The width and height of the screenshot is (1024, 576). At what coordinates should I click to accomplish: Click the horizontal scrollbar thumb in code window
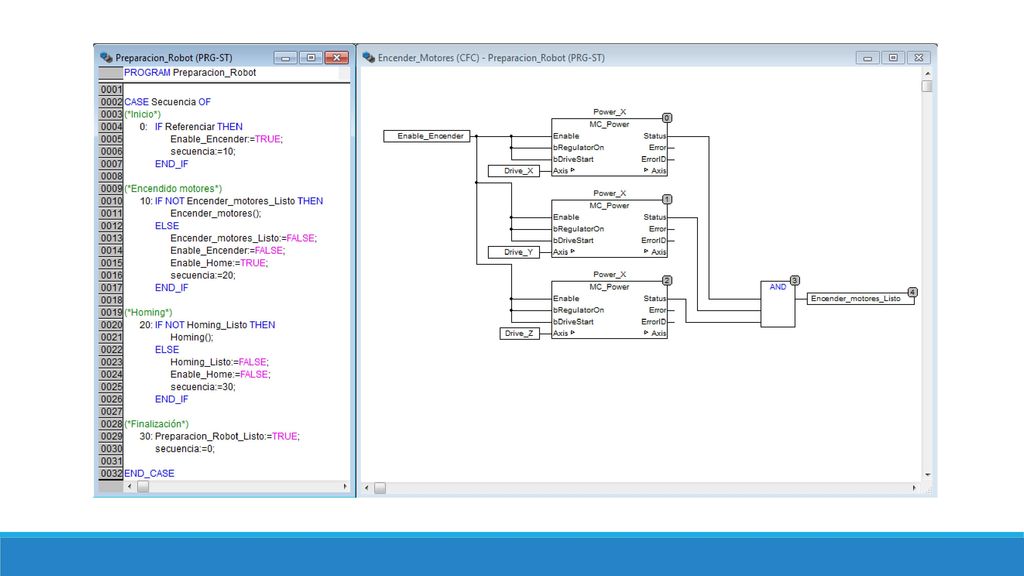coord(143,487)
